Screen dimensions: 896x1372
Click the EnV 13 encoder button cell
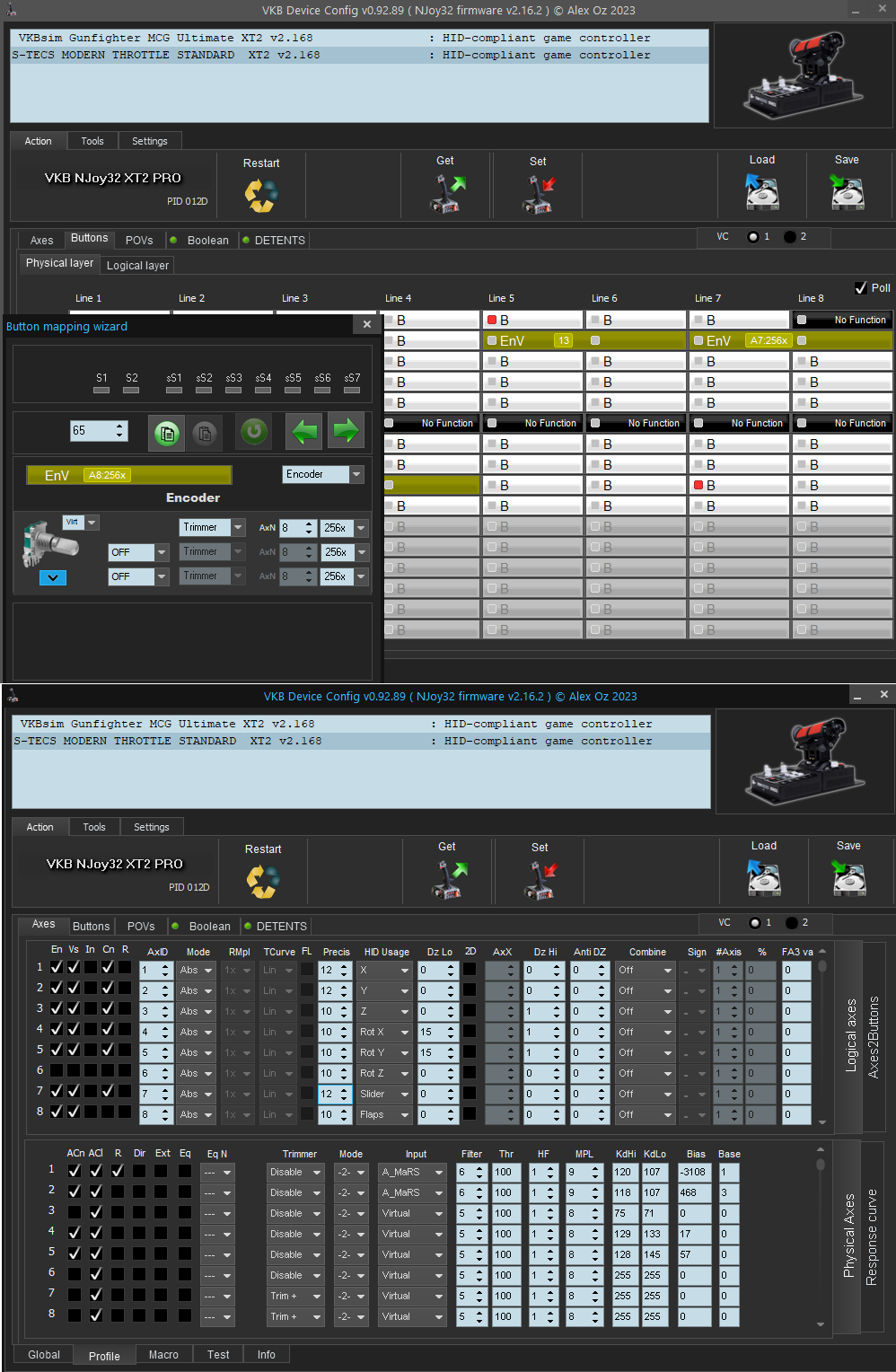532,341
